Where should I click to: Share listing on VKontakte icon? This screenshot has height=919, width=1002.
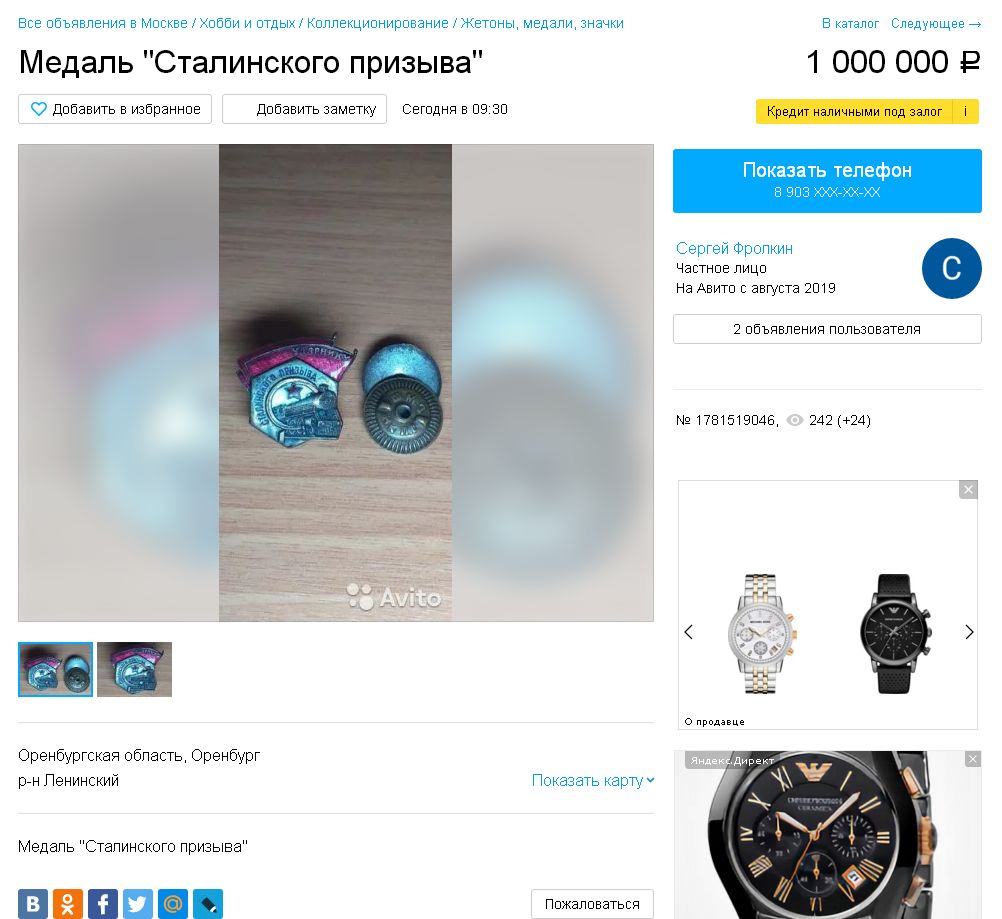coord(33,904)
